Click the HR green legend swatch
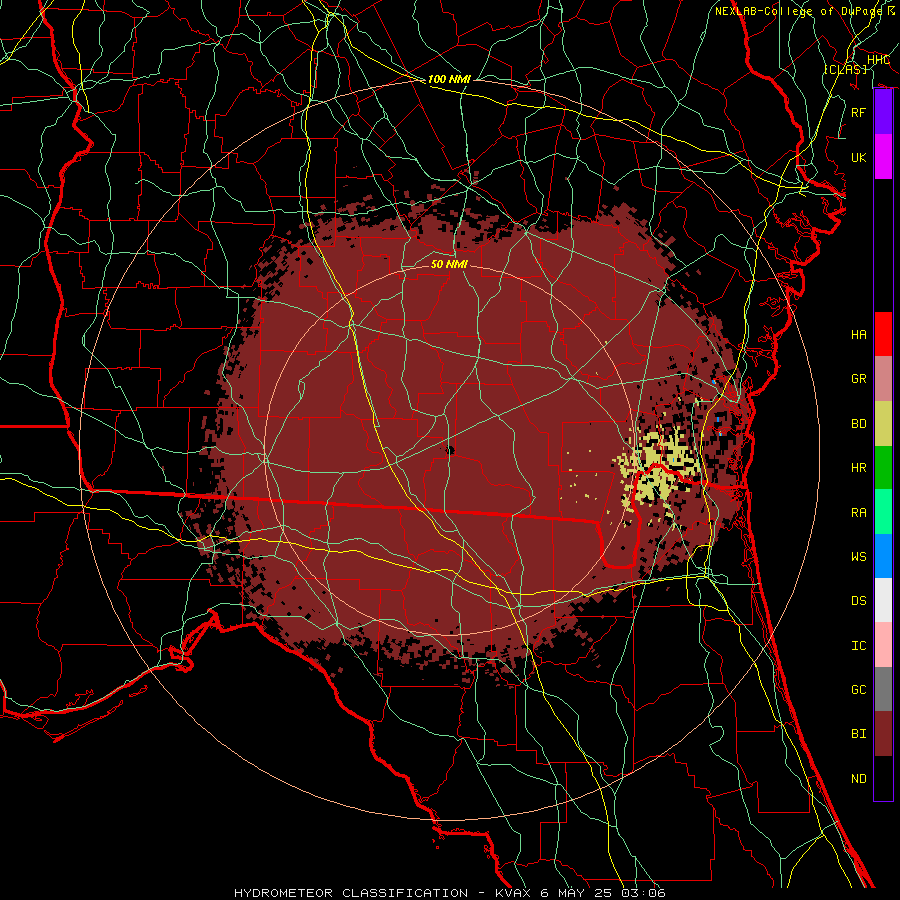 (x=883, y=468)
